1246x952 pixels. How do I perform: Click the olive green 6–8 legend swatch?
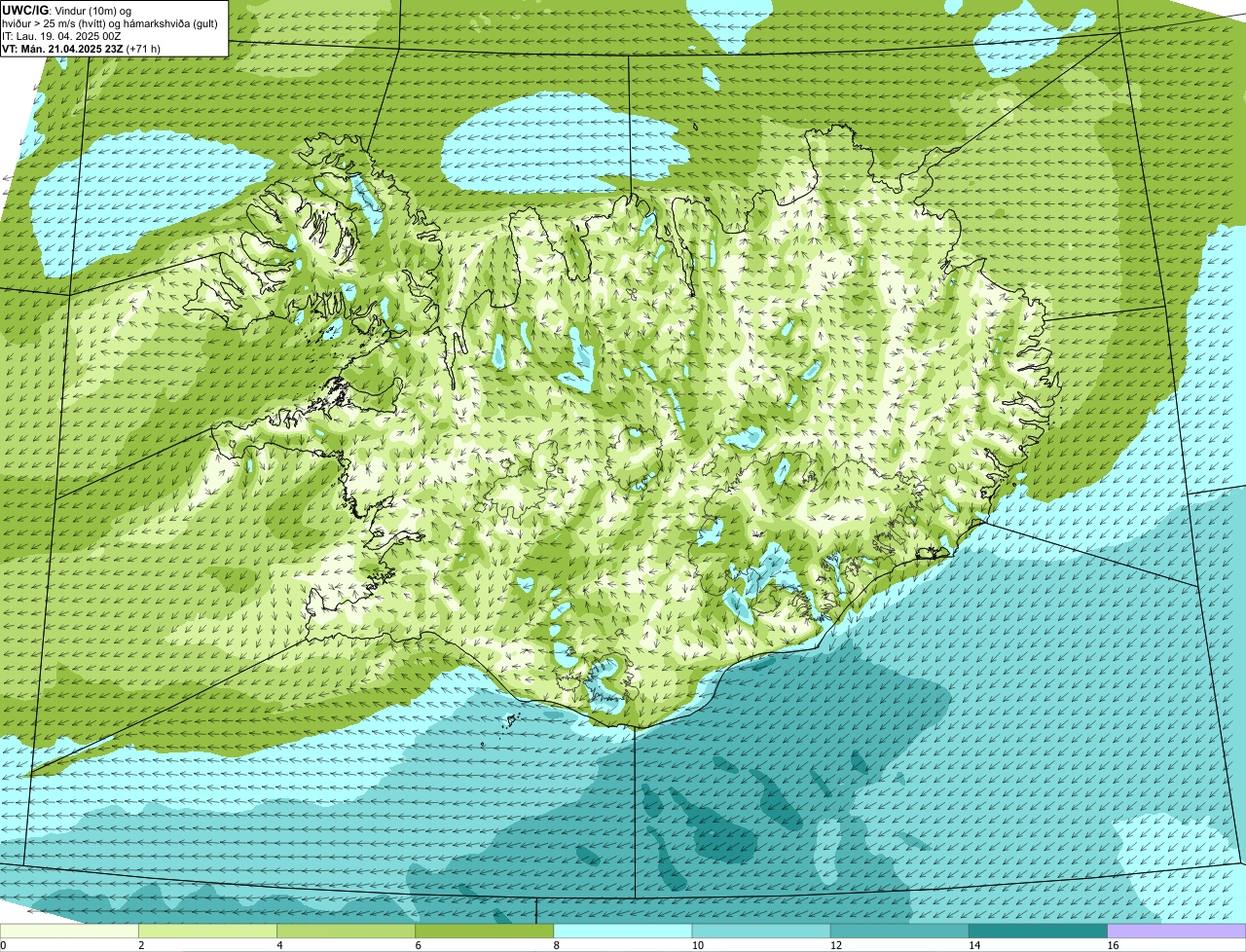coord(485,932)
